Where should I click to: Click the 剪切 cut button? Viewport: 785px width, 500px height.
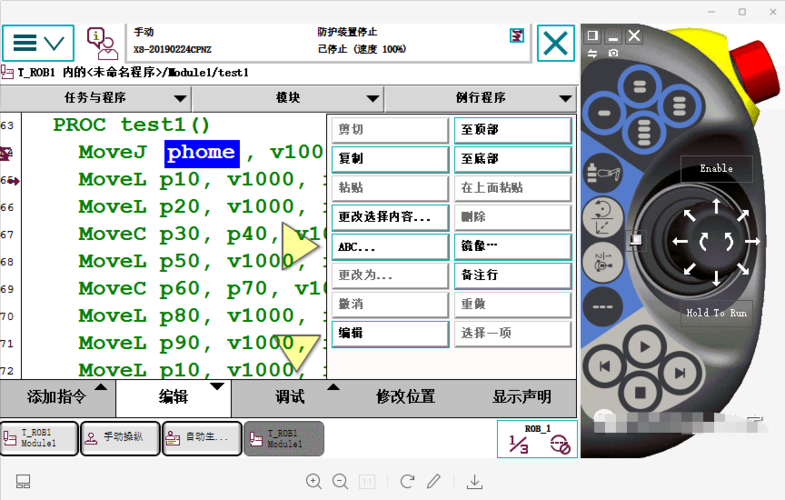pos(390,130)
